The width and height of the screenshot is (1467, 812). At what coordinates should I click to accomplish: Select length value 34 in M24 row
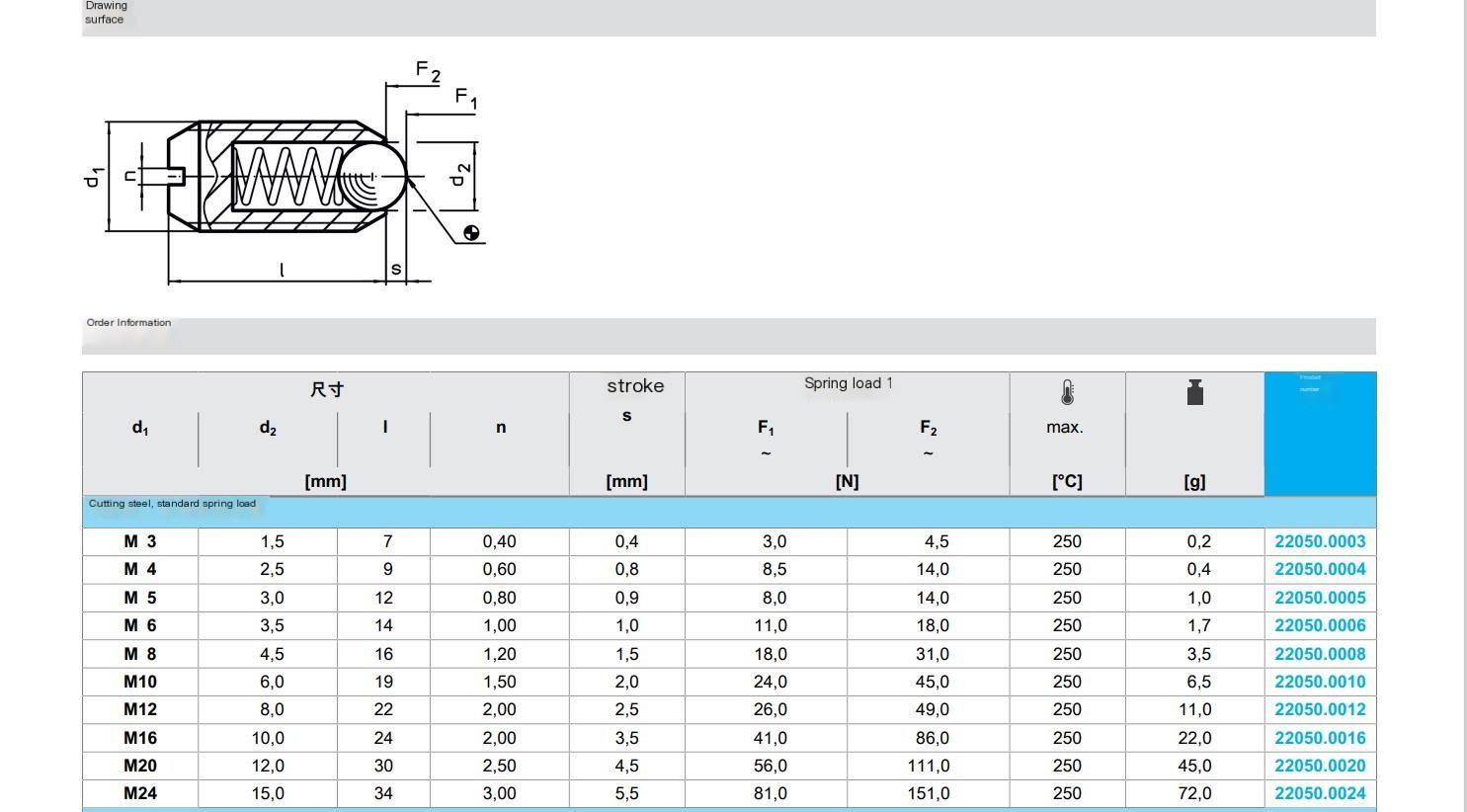[x=383, y=793]
